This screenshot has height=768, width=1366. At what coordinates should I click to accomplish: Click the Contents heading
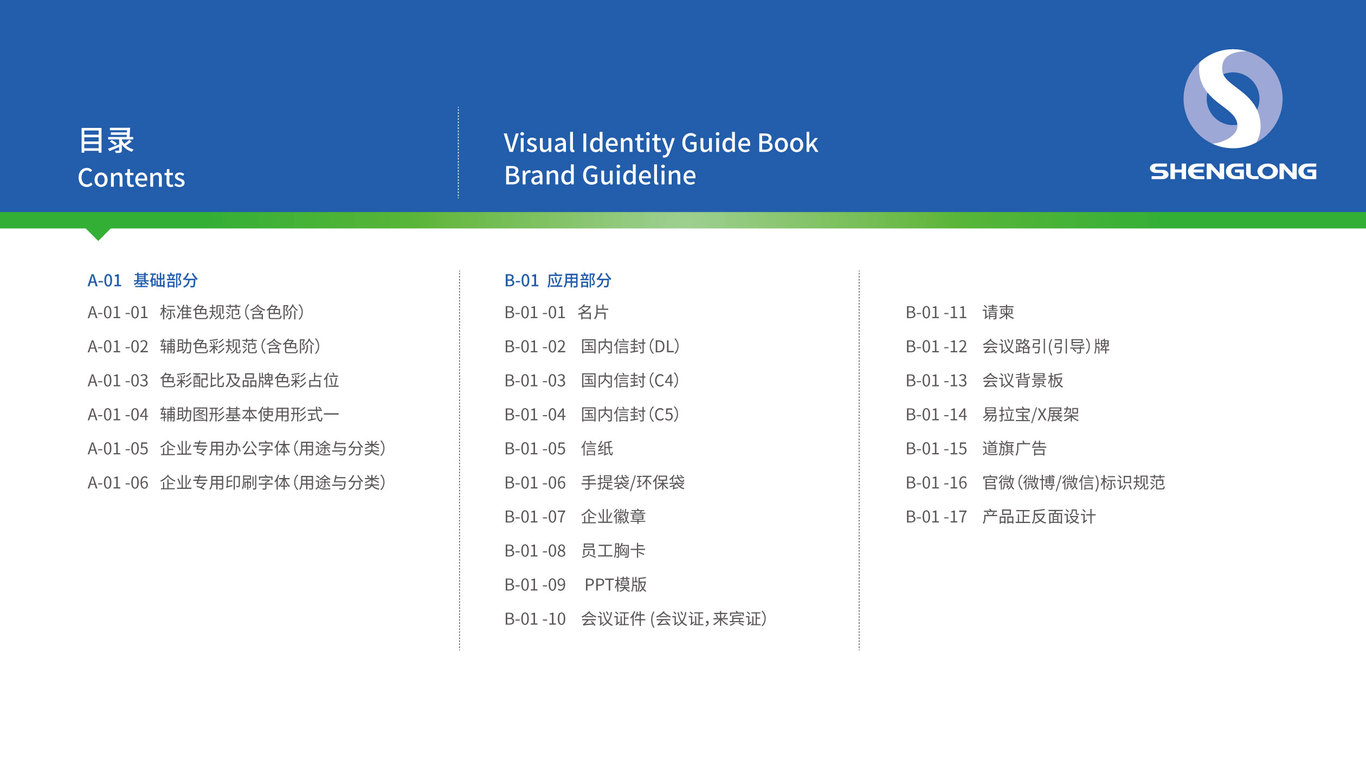[x=131, y=177]
